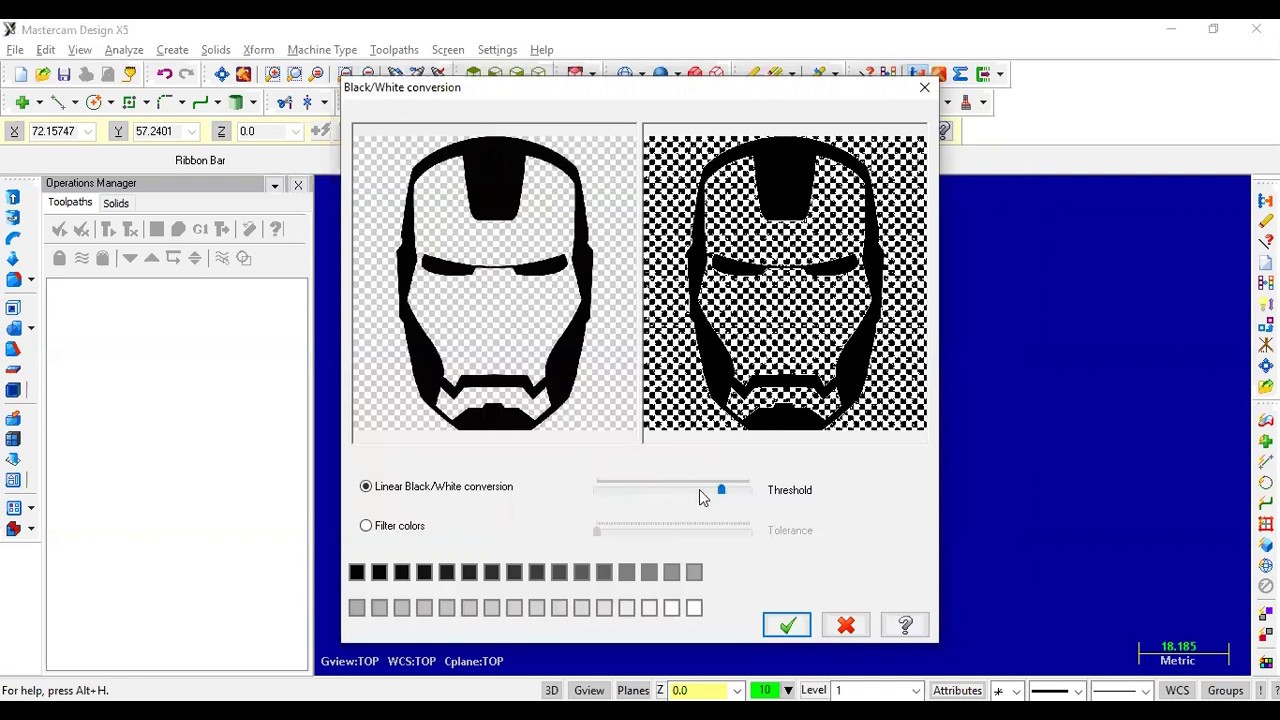Open the Toolpaths menu in menu bar
The width and height of the screenshot is (1280, 720).
(394, 50)
